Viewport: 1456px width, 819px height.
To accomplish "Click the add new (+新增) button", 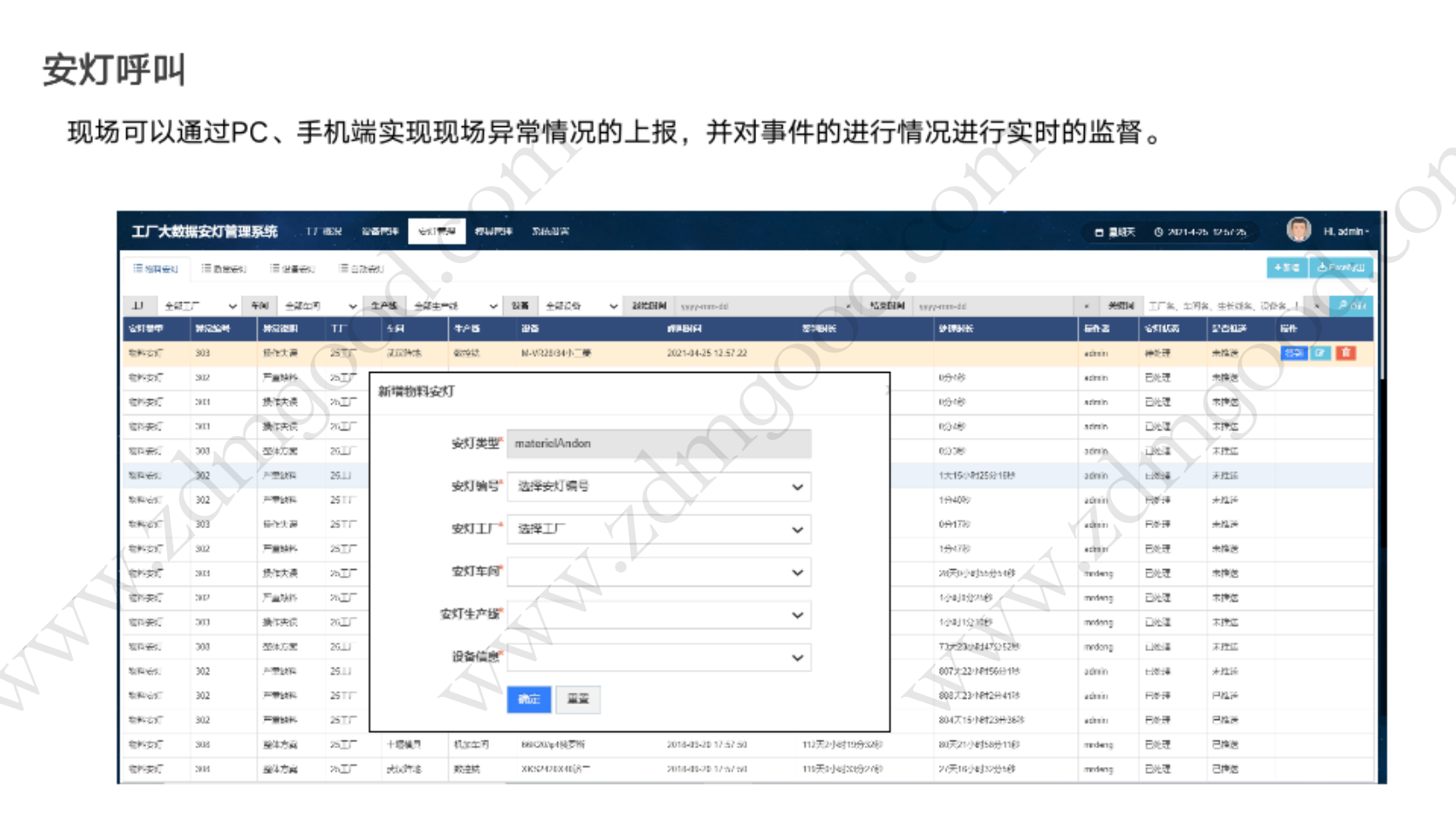I will 1286,268.
